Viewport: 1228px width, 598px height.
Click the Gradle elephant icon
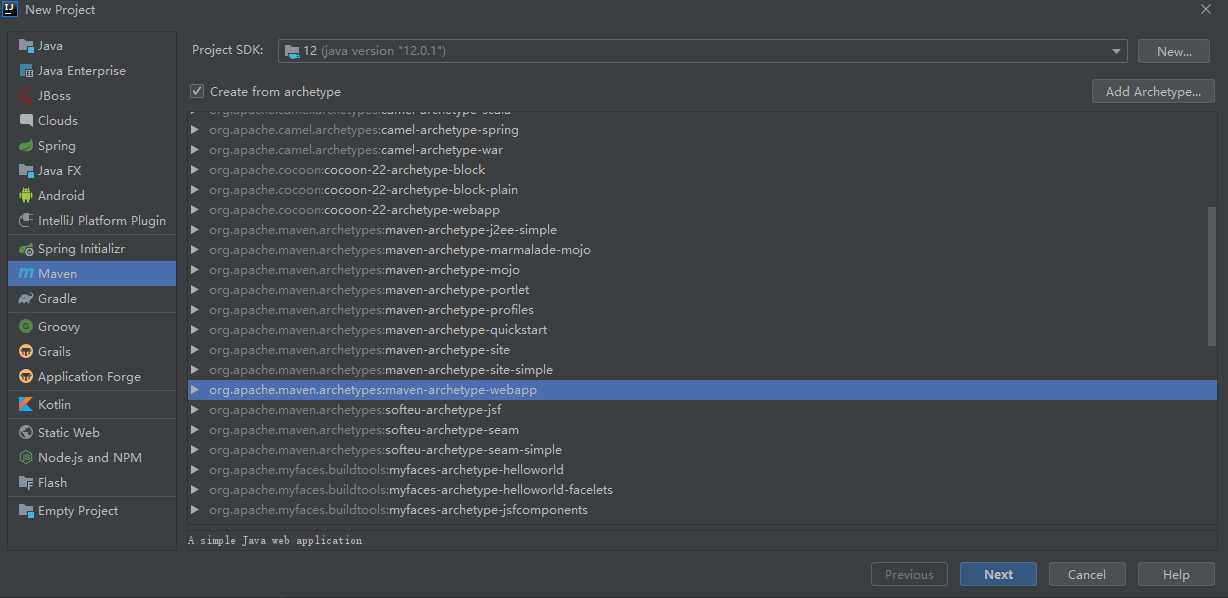26,299
